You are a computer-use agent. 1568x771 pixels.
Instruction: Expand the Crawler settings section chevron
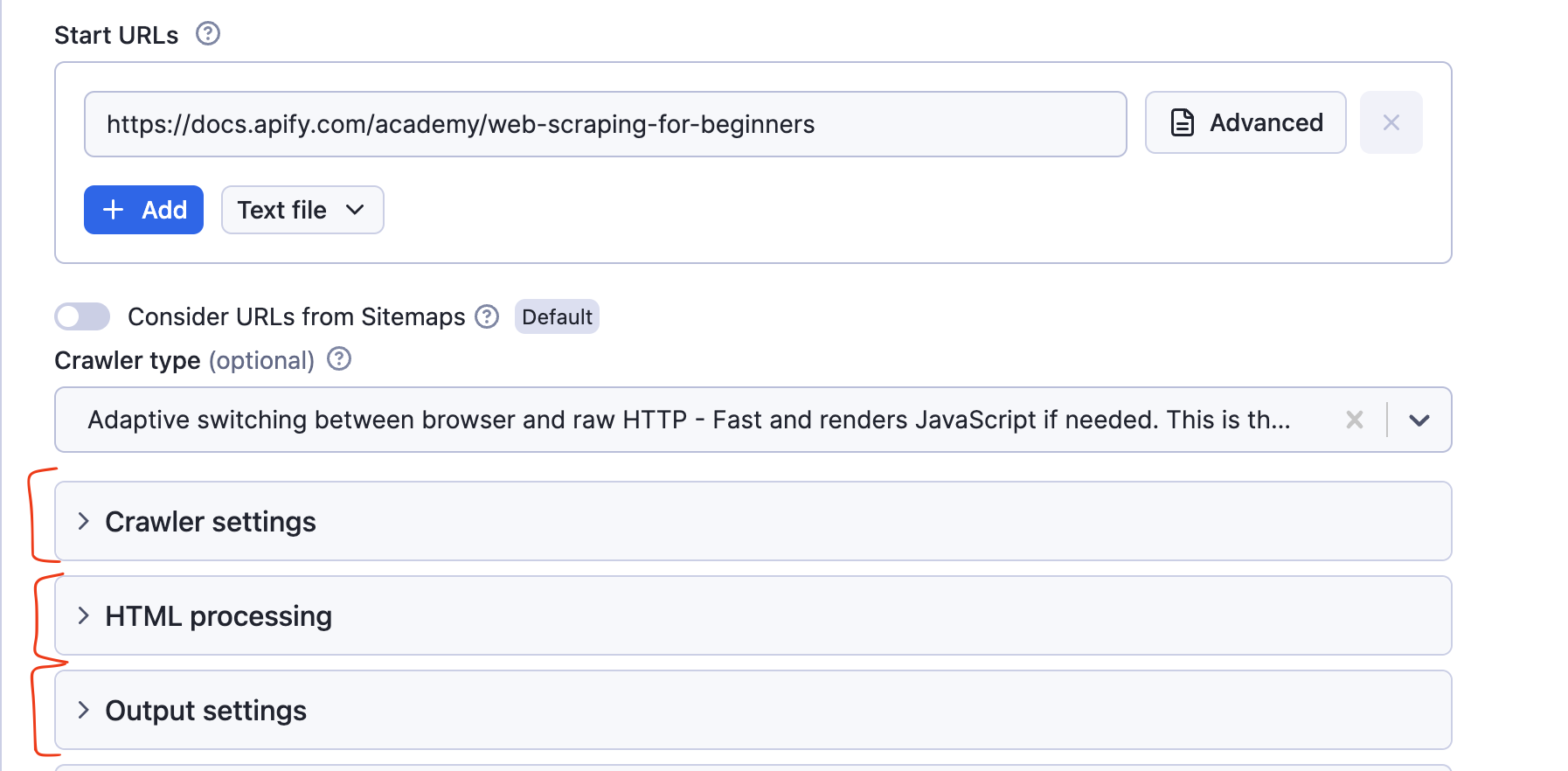84,522
